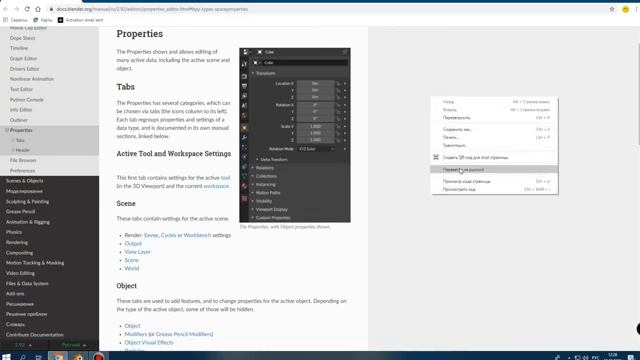Open the Карты bookmark
640x360 pixels.
pyautogui.click(x=42, y=20)
